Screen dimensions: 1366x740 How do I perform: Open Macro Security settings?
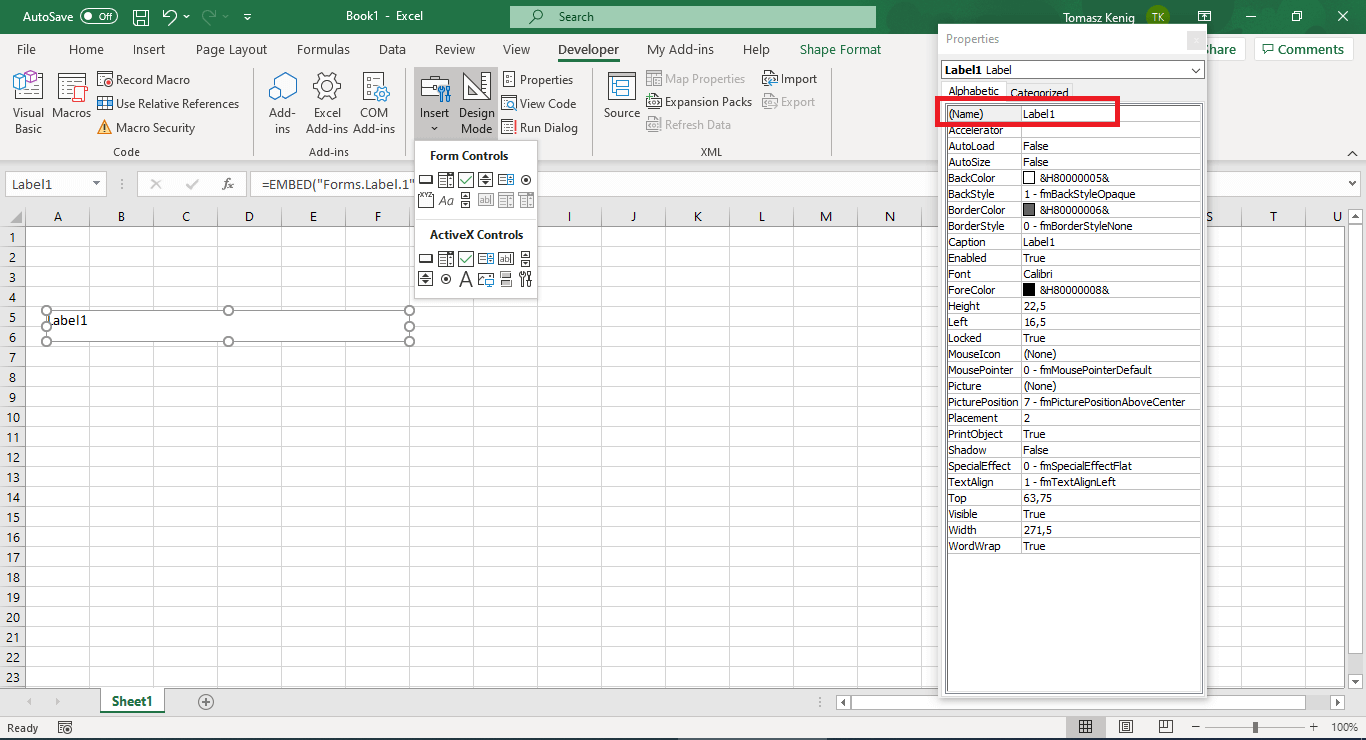[111, 127]
